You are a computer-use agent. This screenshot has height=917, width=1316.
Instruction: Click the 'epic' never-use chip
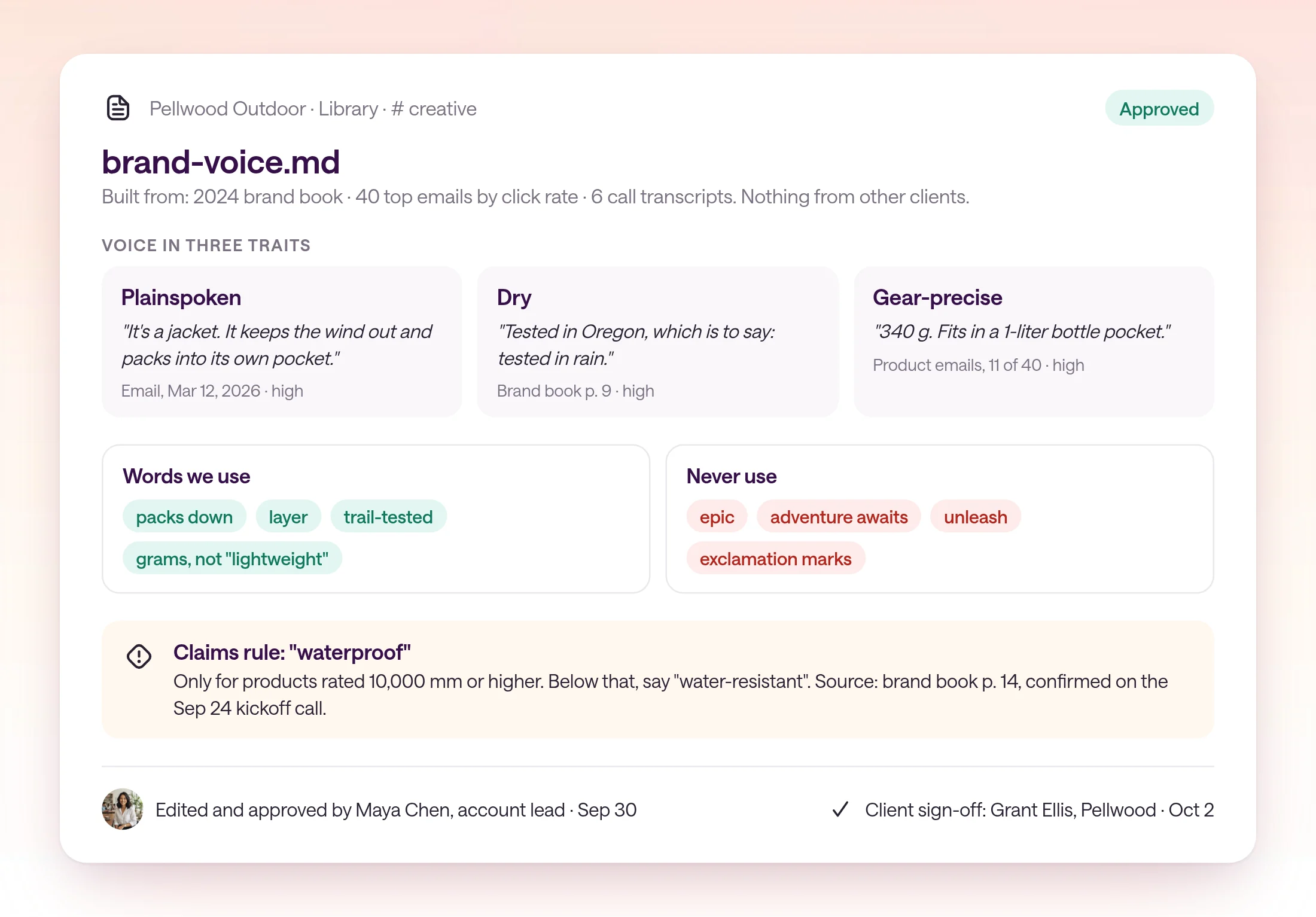tap(717, 516)
